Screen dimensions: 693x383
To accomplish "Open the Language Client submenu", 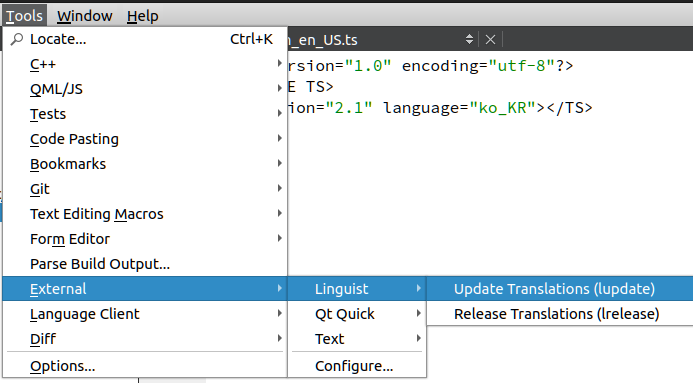I will tap(145, 314).
